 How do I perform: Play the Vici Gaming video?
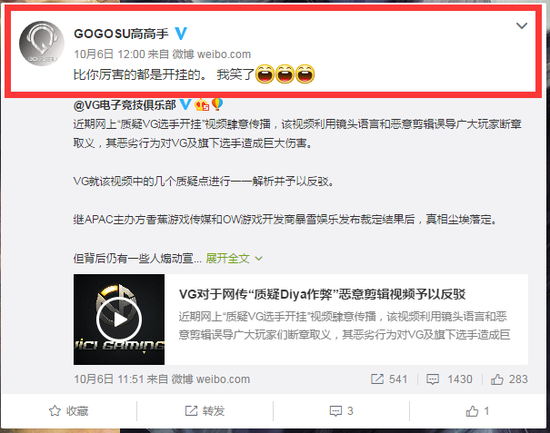click(119, 319)
